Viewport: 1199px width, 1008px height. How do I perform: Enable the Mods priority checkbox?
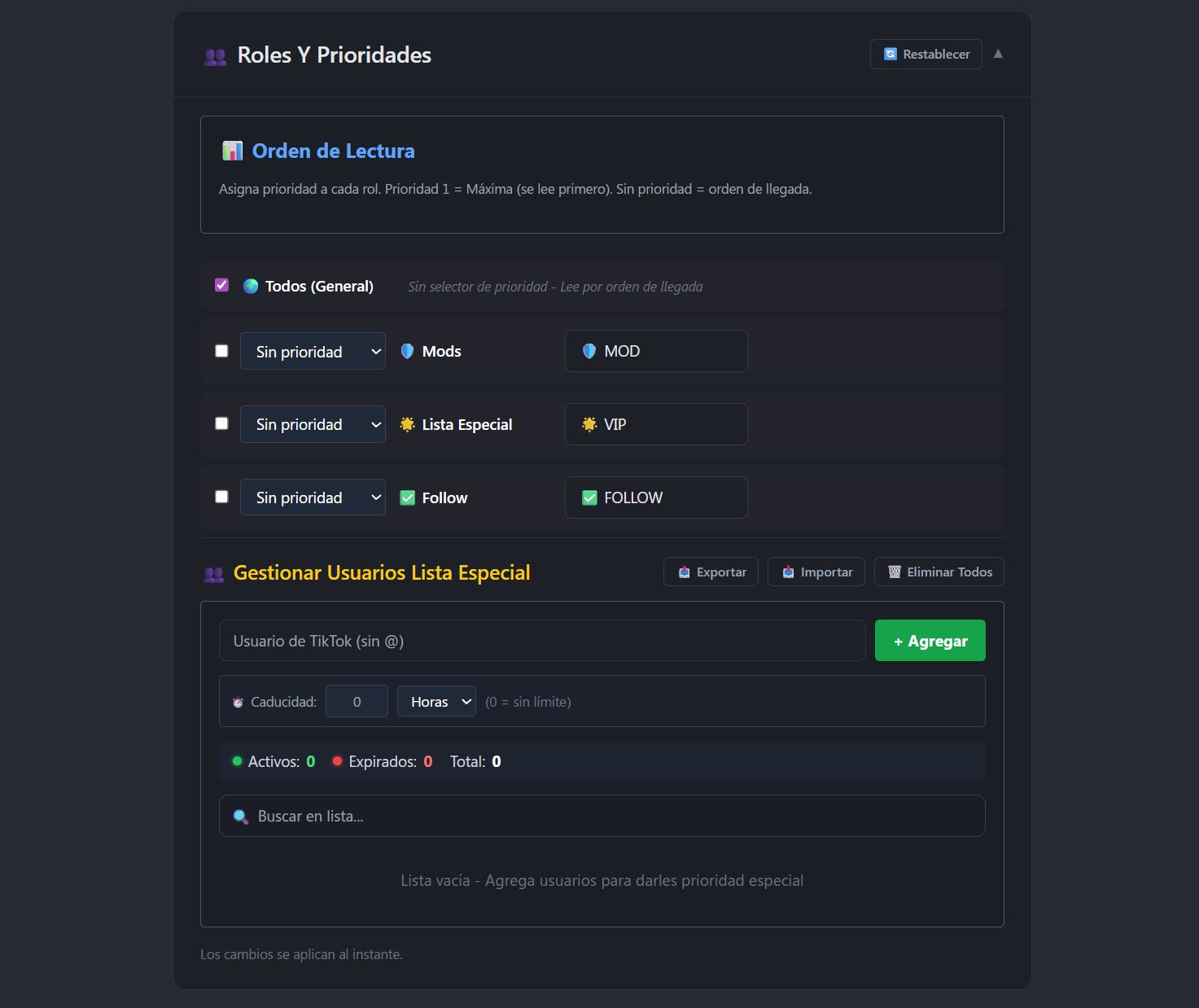pos(221,350)
